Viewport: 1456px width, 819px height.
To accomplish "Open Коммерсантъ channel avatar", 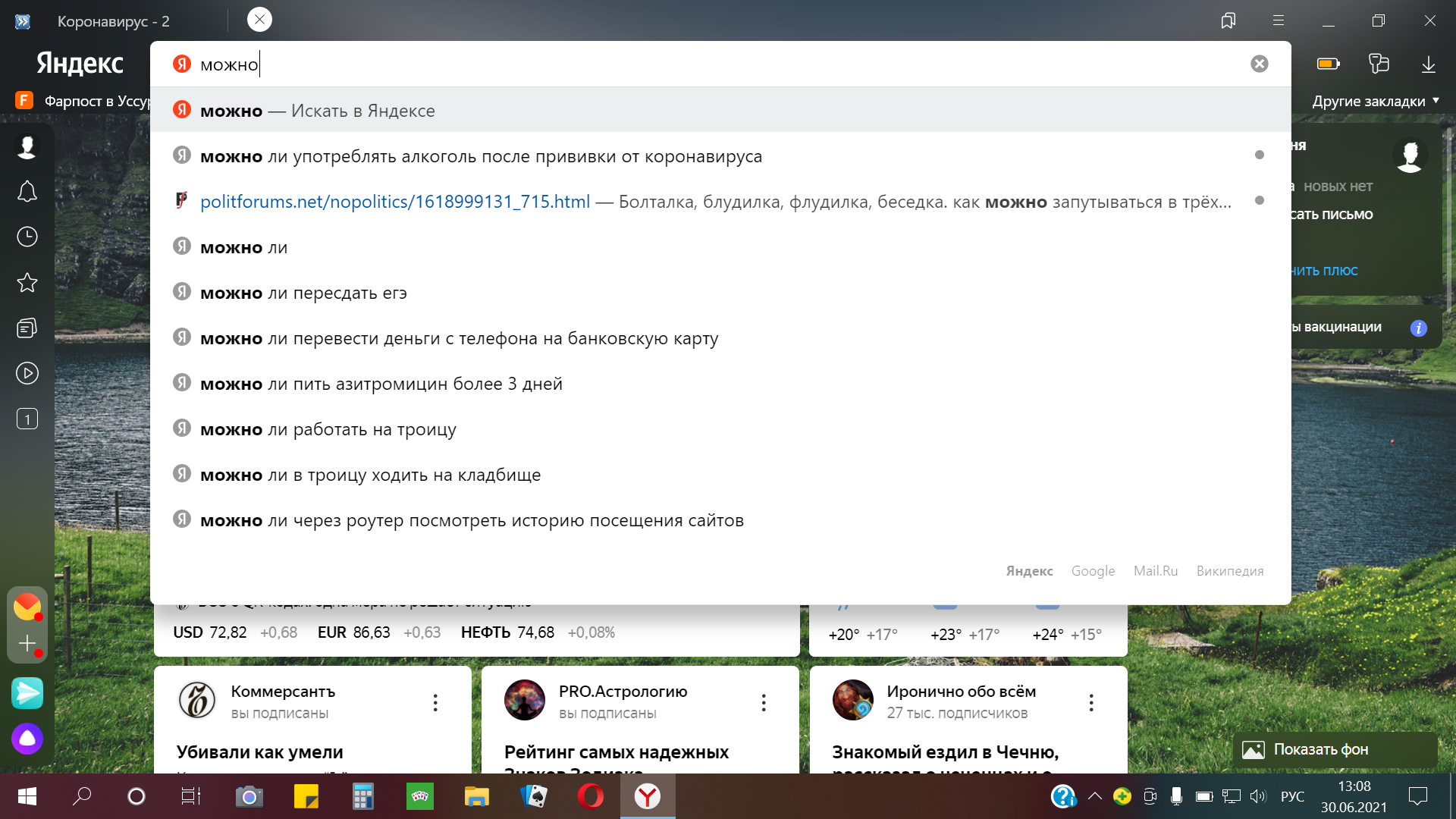I will coord(197,699).
